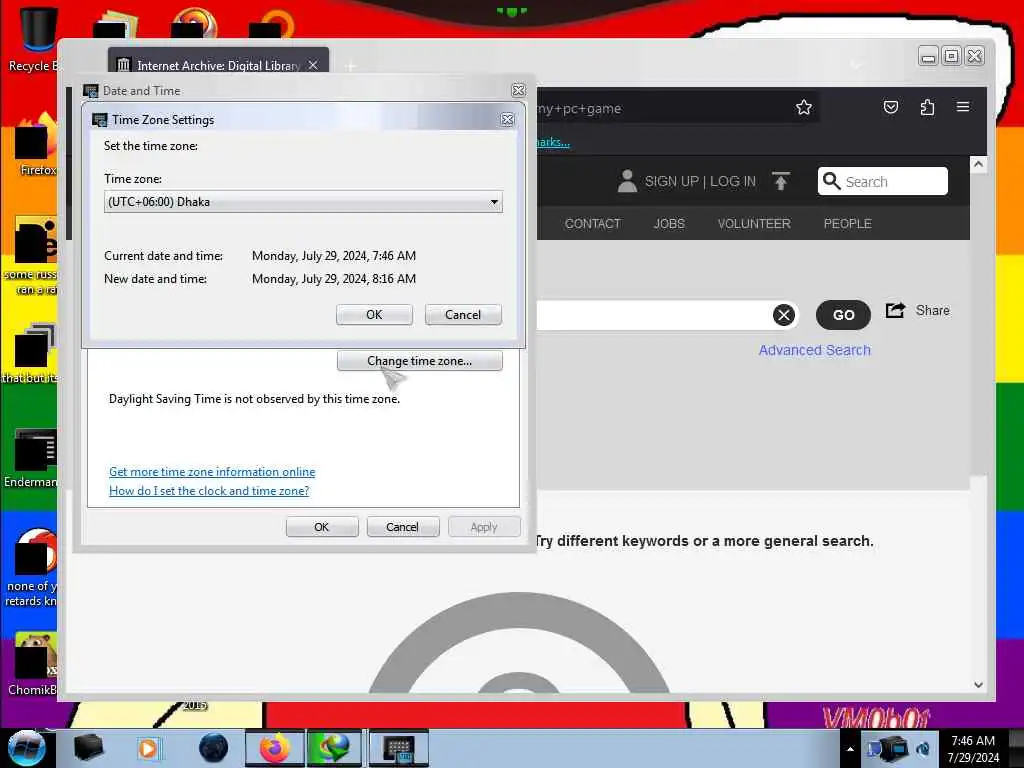Image resolution: width=1024 pixels, height=768 pixels.
Task: Open the Firefox extensions puzzle icon
Action: click(x=927, y=107)
